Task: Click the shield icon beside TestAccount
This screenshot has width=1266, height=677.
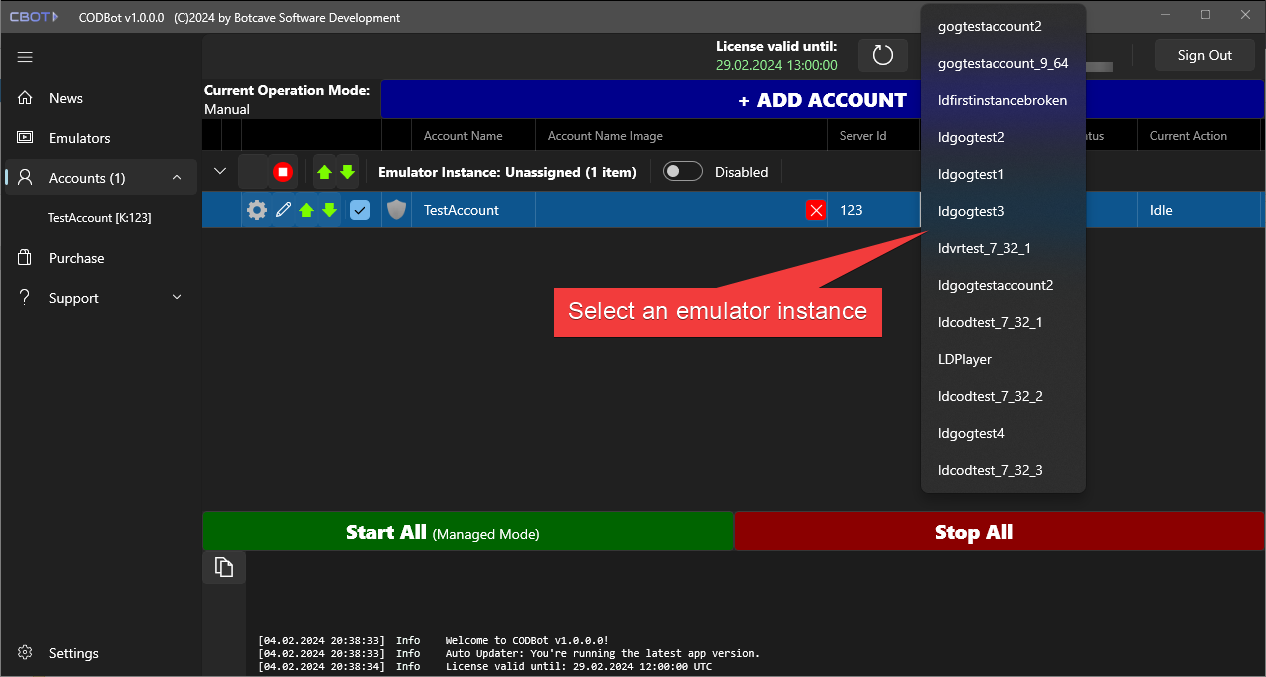Action: click(396, 210)
